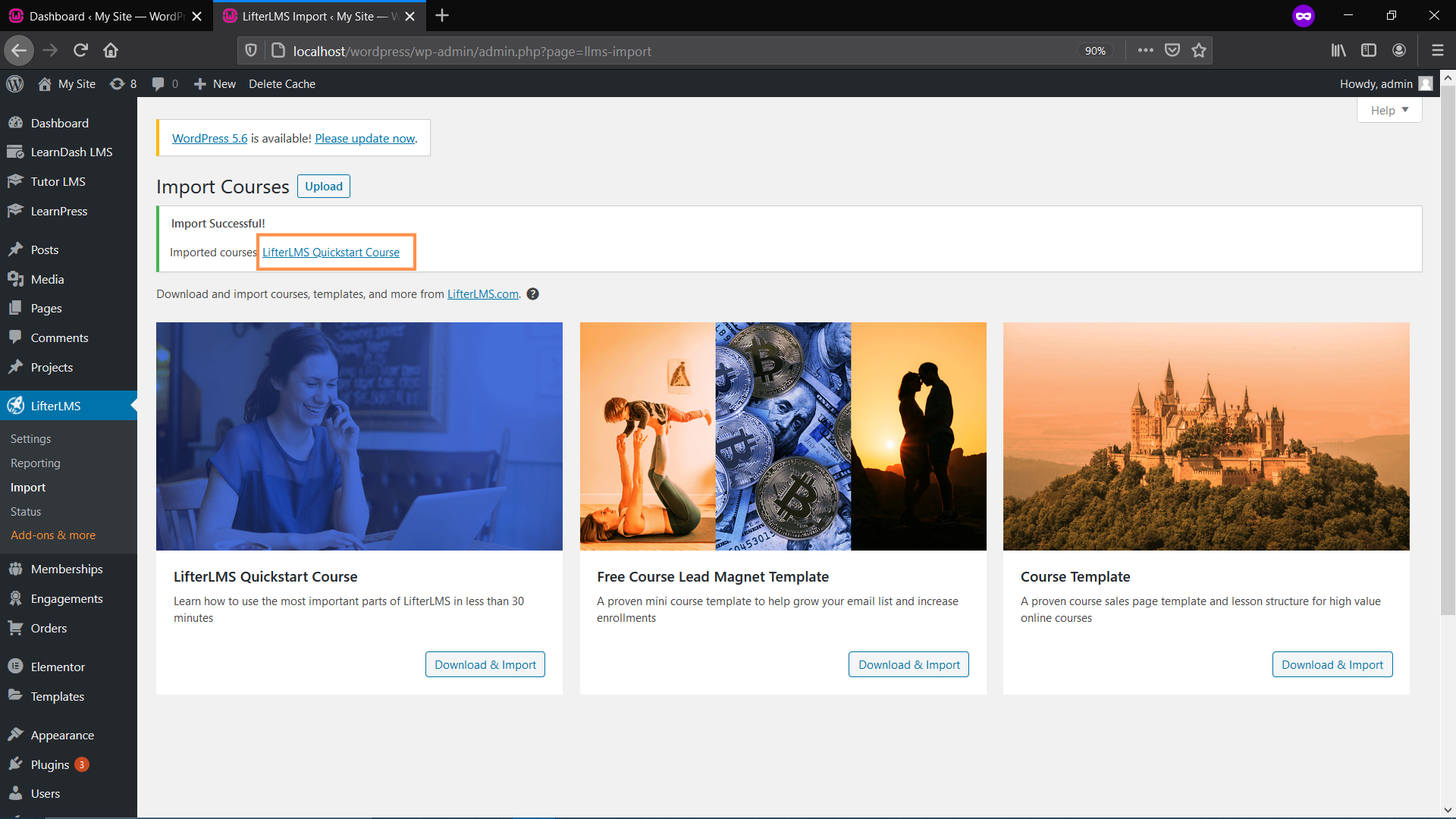
Task: Click the WordPress logo in admin bar
Action: [x=15, y=83]
